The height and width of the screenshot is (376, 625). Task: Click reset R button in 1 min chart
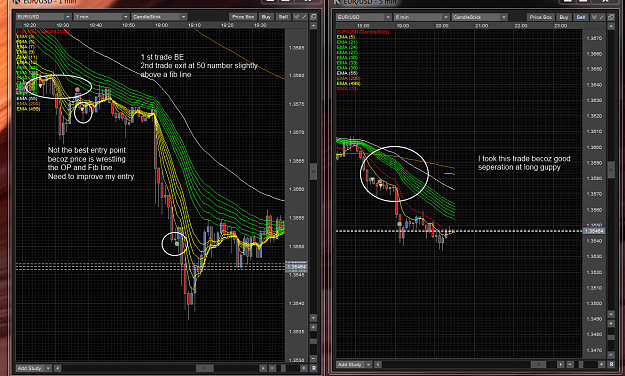click(x=314, y=368)
